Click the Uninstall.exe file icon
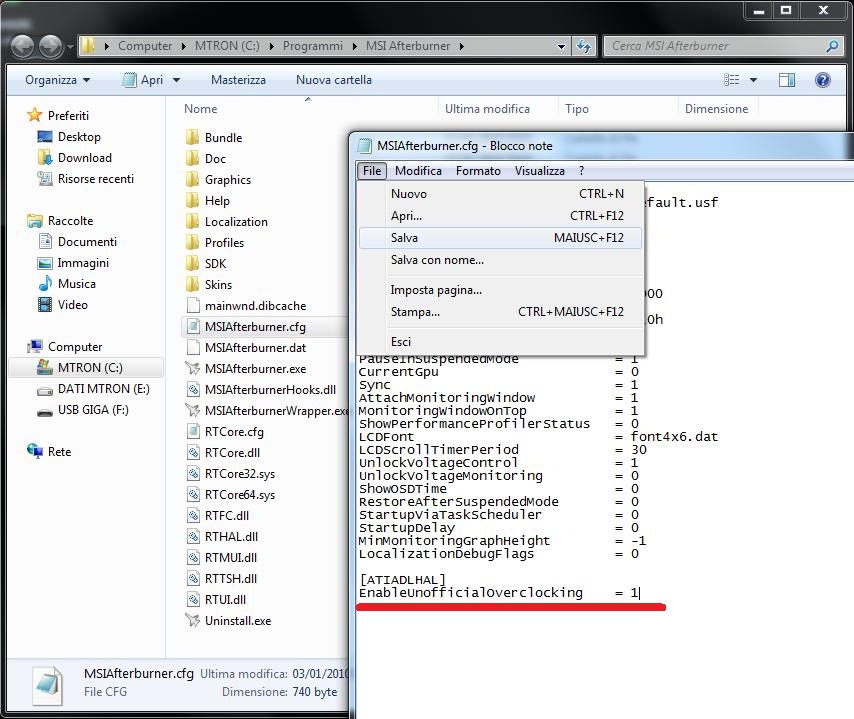This screenshot has width=854, height=719. (192, 620)
